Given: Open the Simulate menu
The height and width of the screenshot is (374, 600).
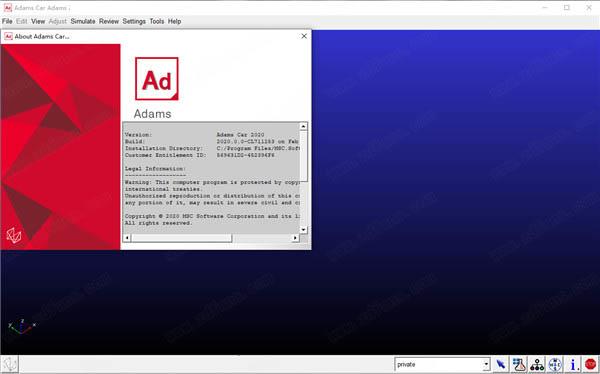Looking at the screenshot, I should (83, 21).
